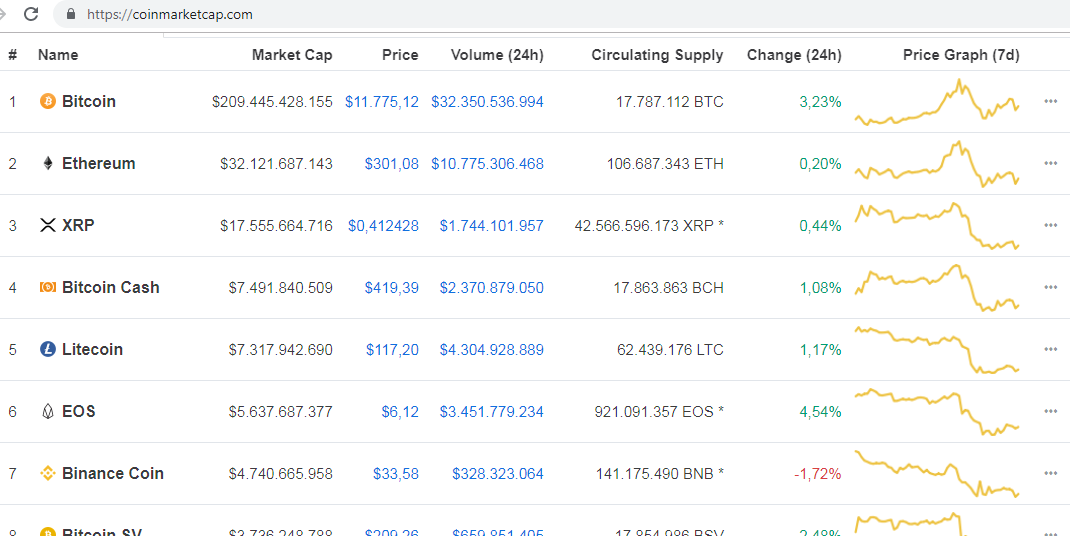This screenshot has height=536, width=1070.
Task: Click Binance Coin price $33,58
Action: pos(396,474)
